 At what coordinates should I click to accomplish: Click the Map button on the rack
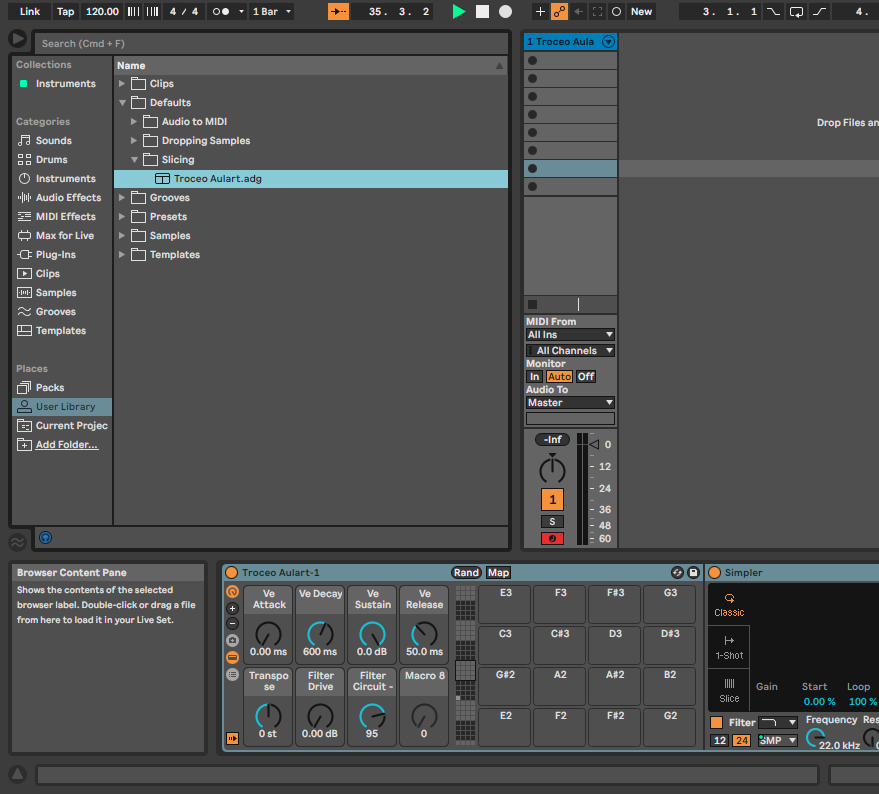coord(497,572)
